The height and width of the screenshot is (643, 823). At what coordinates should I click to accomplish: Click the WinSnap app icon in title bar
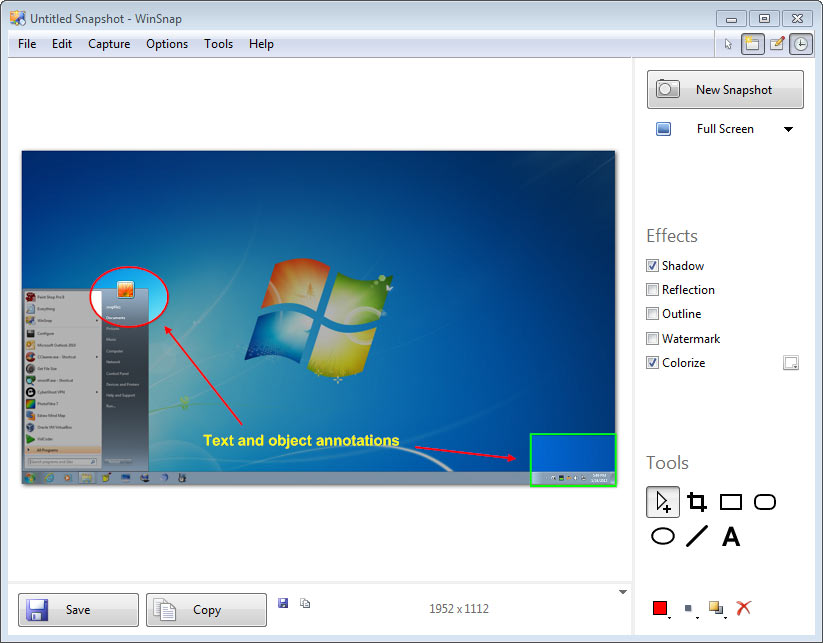pos(18,18)
